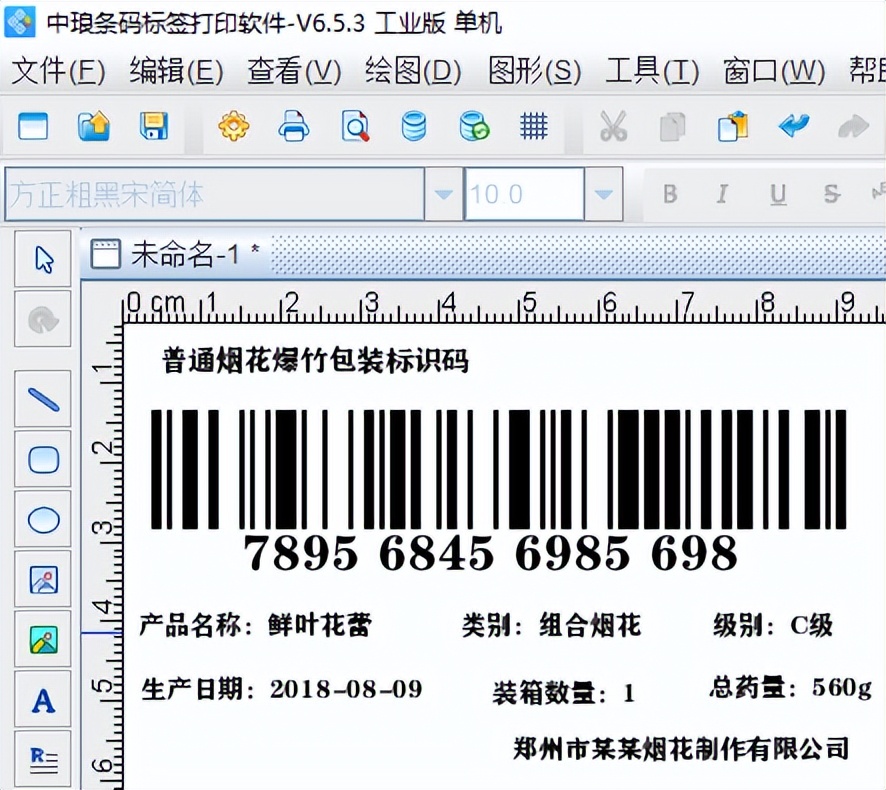Viewport: 886px width, 790px height.
Task: Switch to the 未命名-1 document tab
Action: 176,254
